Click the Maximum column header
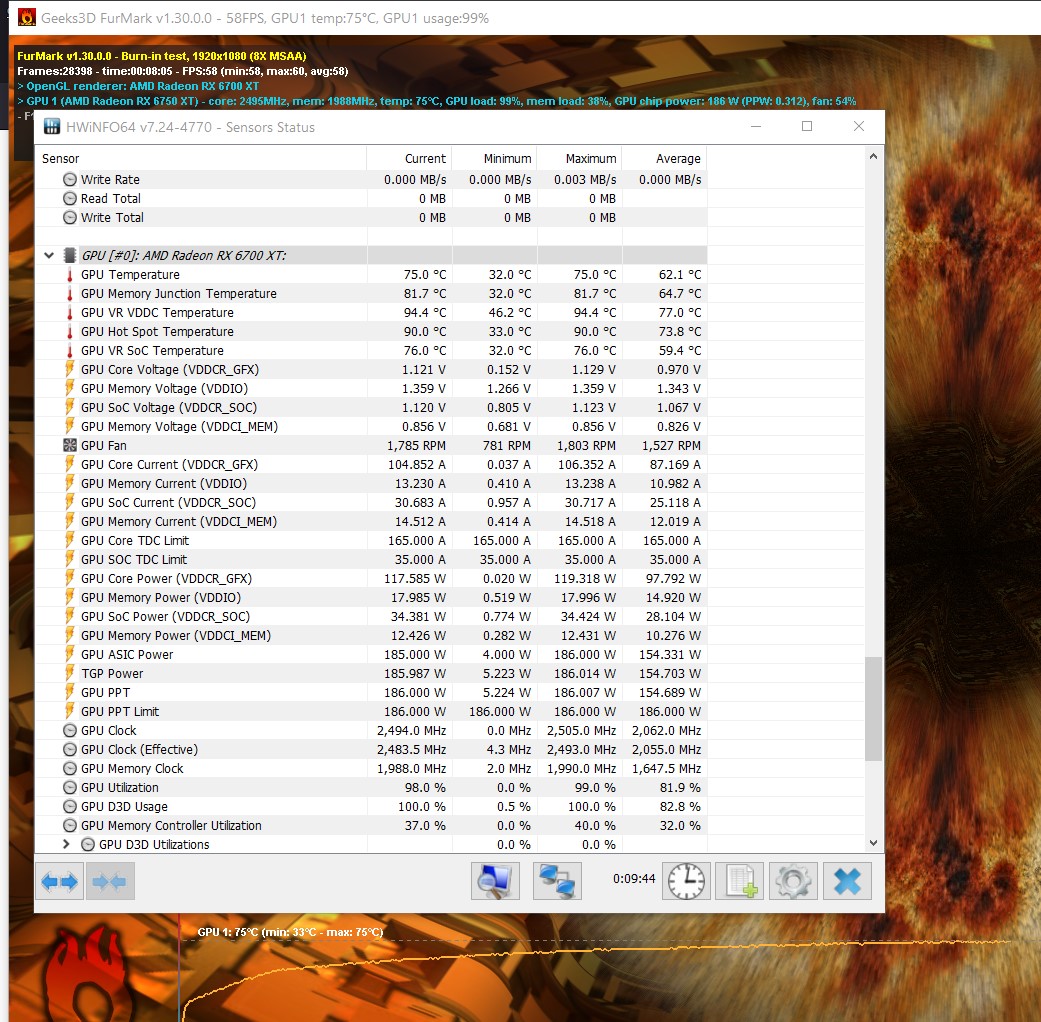The image size is (1041, 1022). [580, 159]
